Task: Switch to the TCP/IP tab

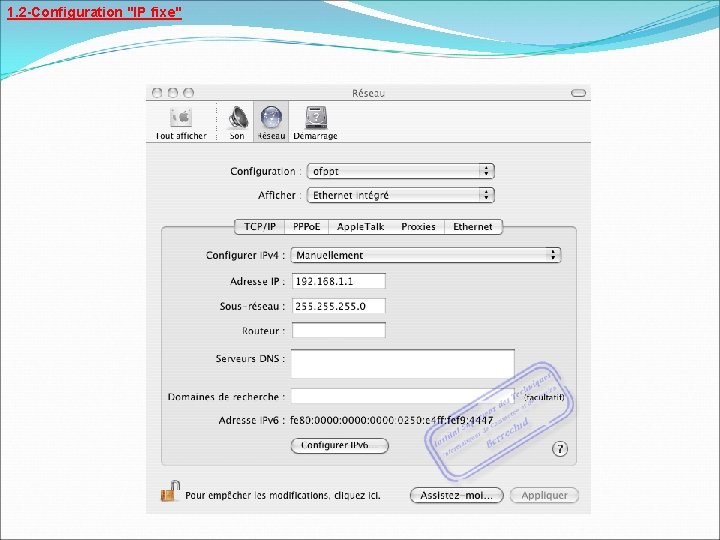Action: 260,227
